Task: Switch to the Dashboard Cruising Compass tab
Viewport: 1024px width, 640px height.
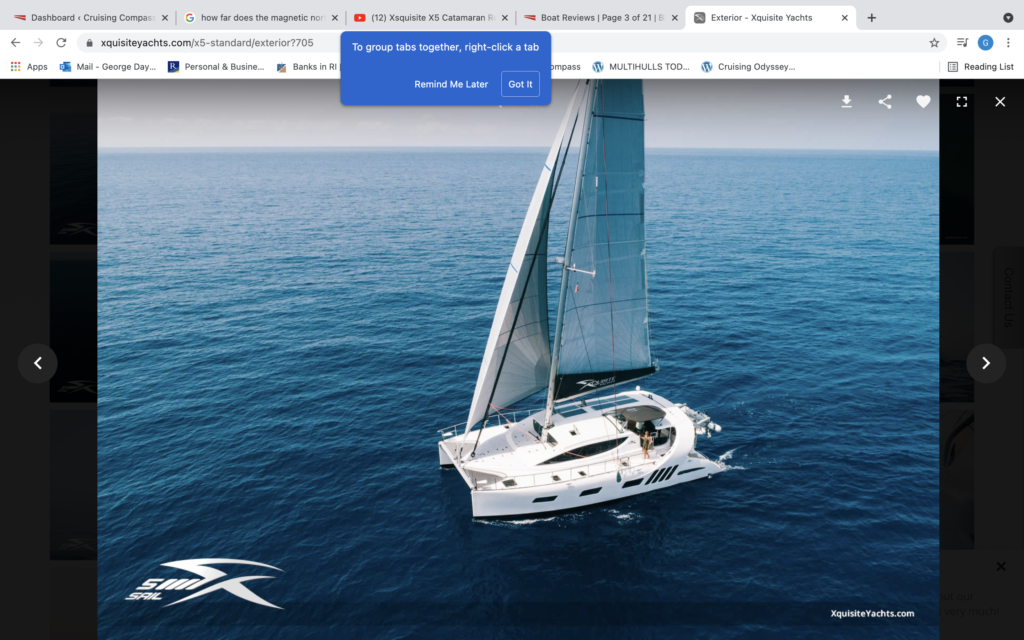Action: tap(90, 18)
